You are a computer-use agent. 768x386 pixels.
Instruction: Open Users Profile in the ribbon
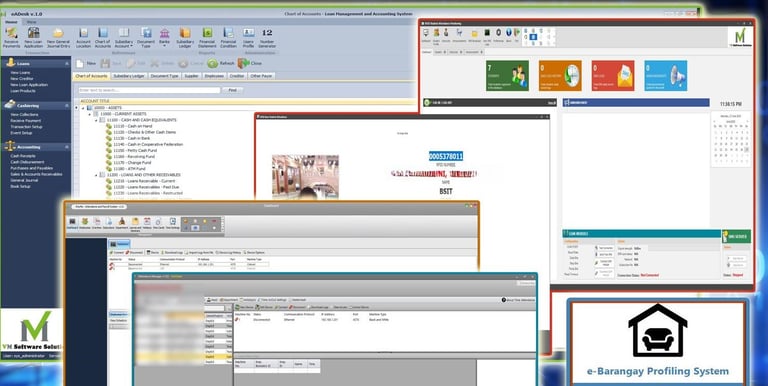tap(249, 38)
